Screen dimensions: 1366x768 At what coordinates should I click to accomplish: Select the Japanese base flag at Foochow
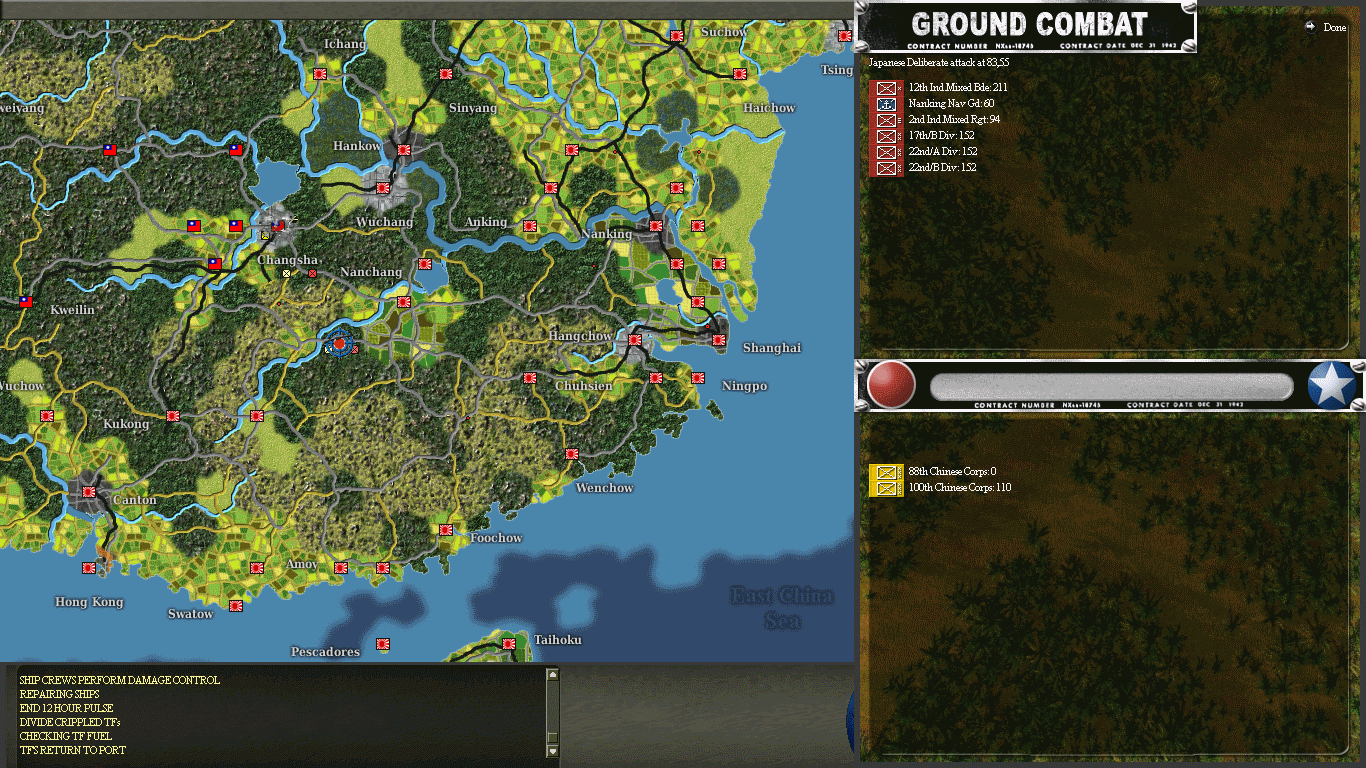tap(446, 530)
